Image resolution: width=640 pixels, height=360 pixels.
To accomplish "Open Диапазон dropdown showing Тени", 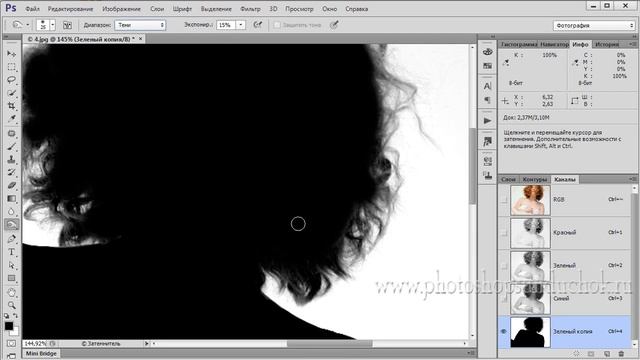I will [140, 25].
